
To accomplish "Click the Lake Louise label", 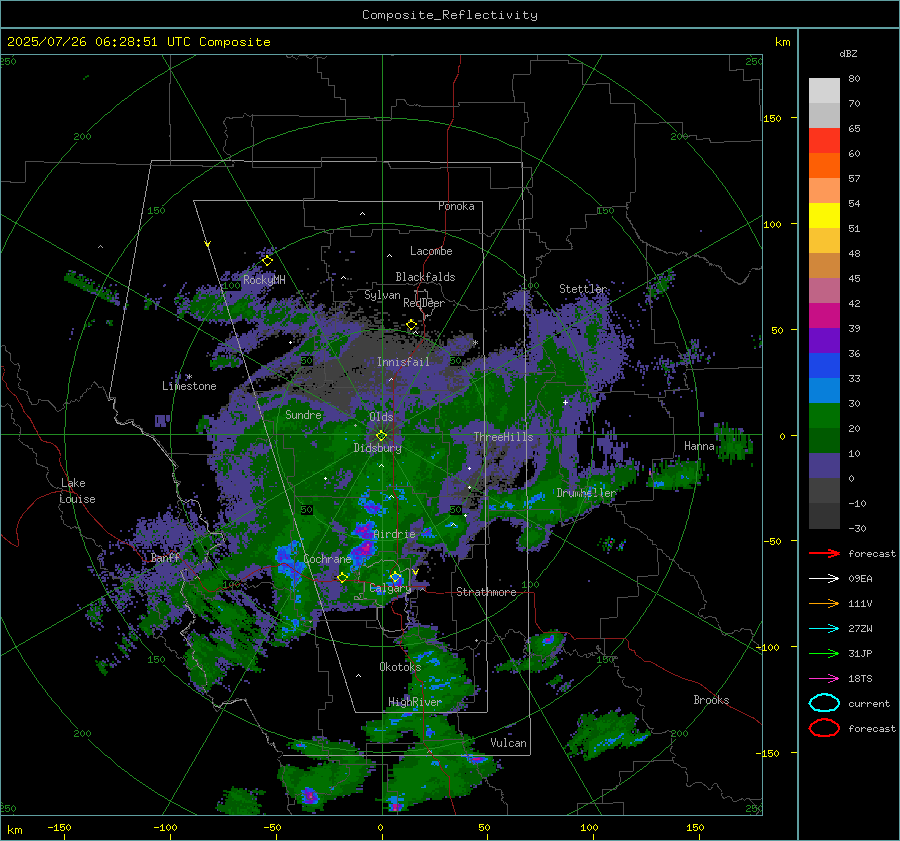I will point(77,491).
